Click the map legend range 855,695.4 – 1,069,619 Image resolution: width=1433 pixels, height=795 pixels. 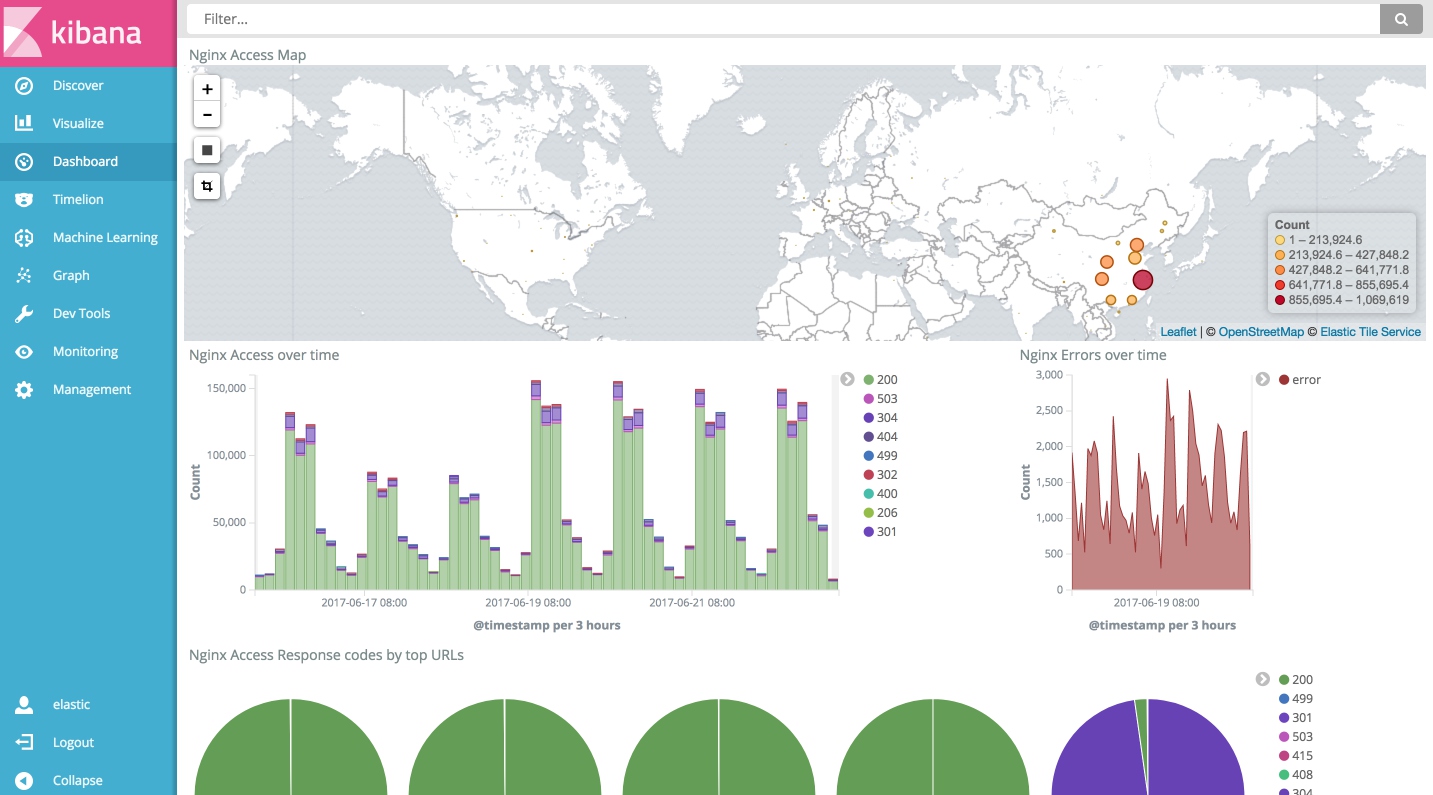pyautogui.click(x=1342, y=300)
